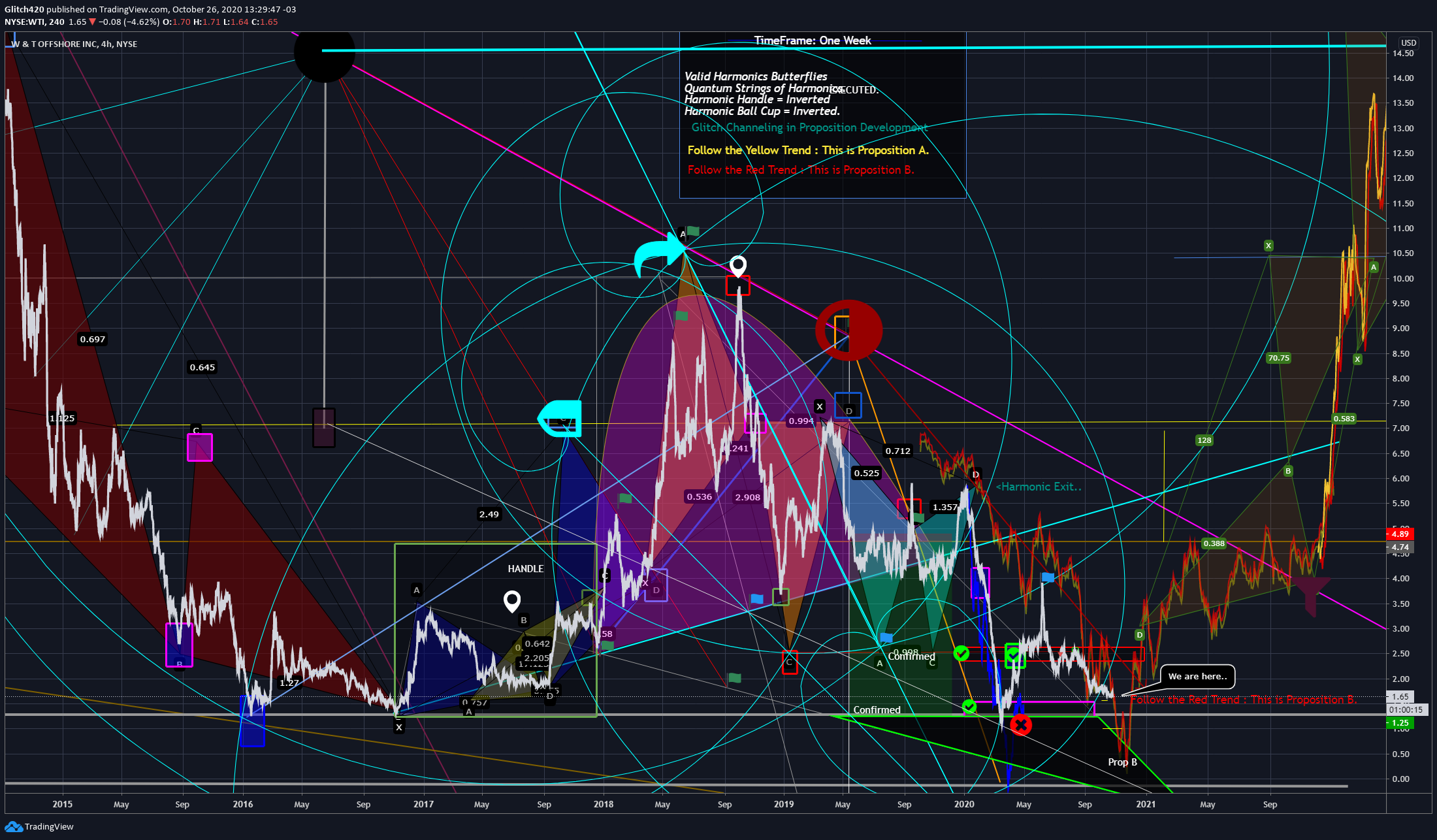Image resolution: width=1437 pixels, height=840 pixels.
Task: Select the green flag beside peak point A
Action: click(693, 231)
